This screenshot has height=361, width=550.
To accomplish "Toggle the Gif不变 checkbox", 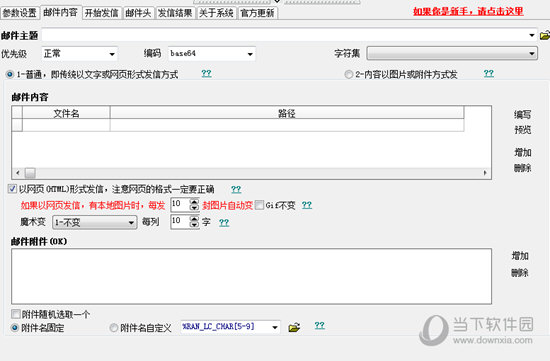I will pyautogui.click(x=259, y=205).
